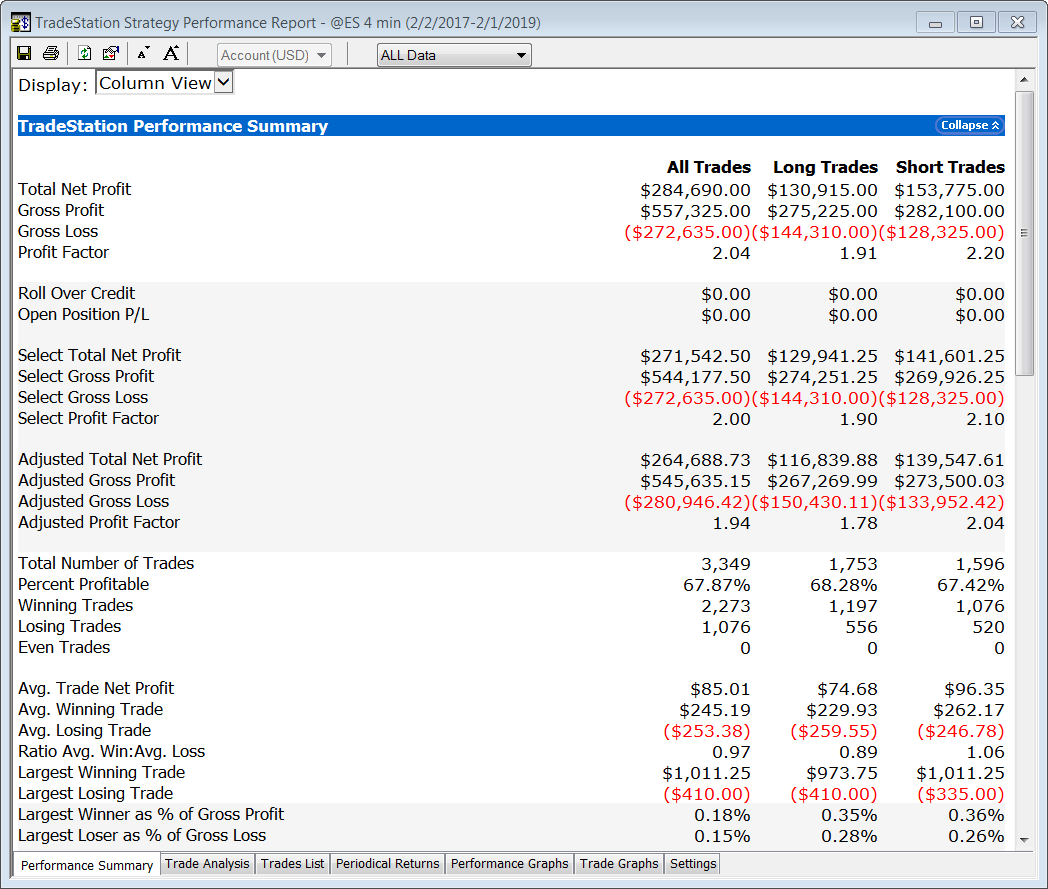Open the Periodical Returns tab
The image size is (1048, 889).
(388, 864)
